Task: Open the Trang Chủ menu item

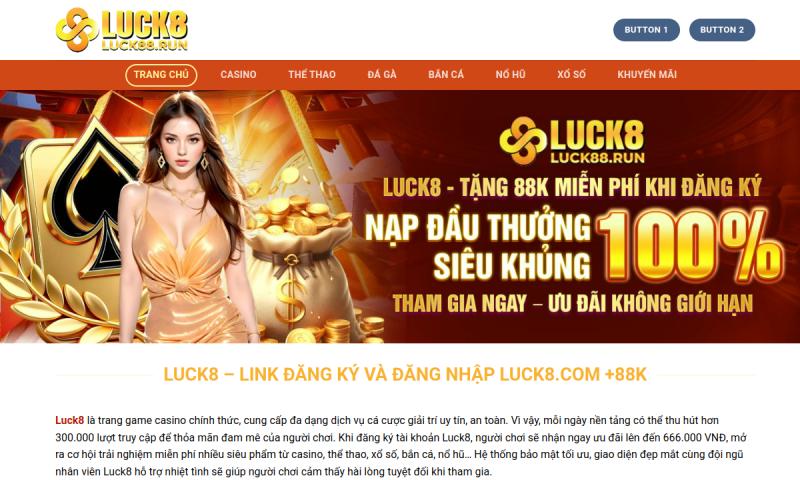Action: (161, 74)
